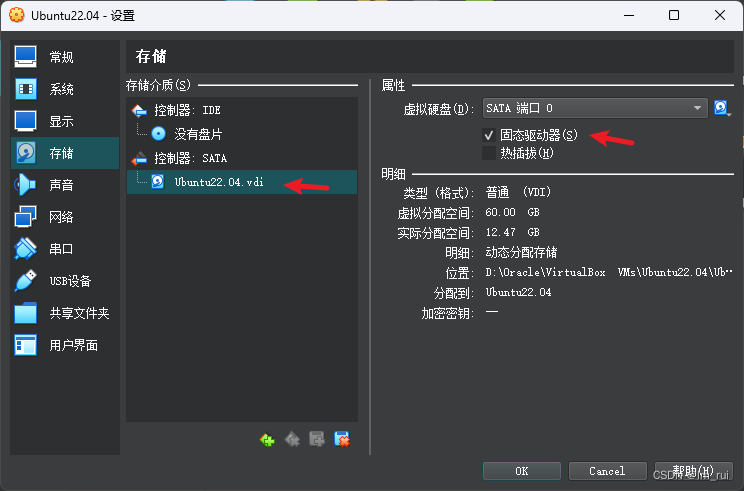Image resolution: width=744 pixels, height=491 pixels.
Task: Enable the 热插拔(H) hot-plug checkbox
Action: pyautogui.click(x=489, y=153)
